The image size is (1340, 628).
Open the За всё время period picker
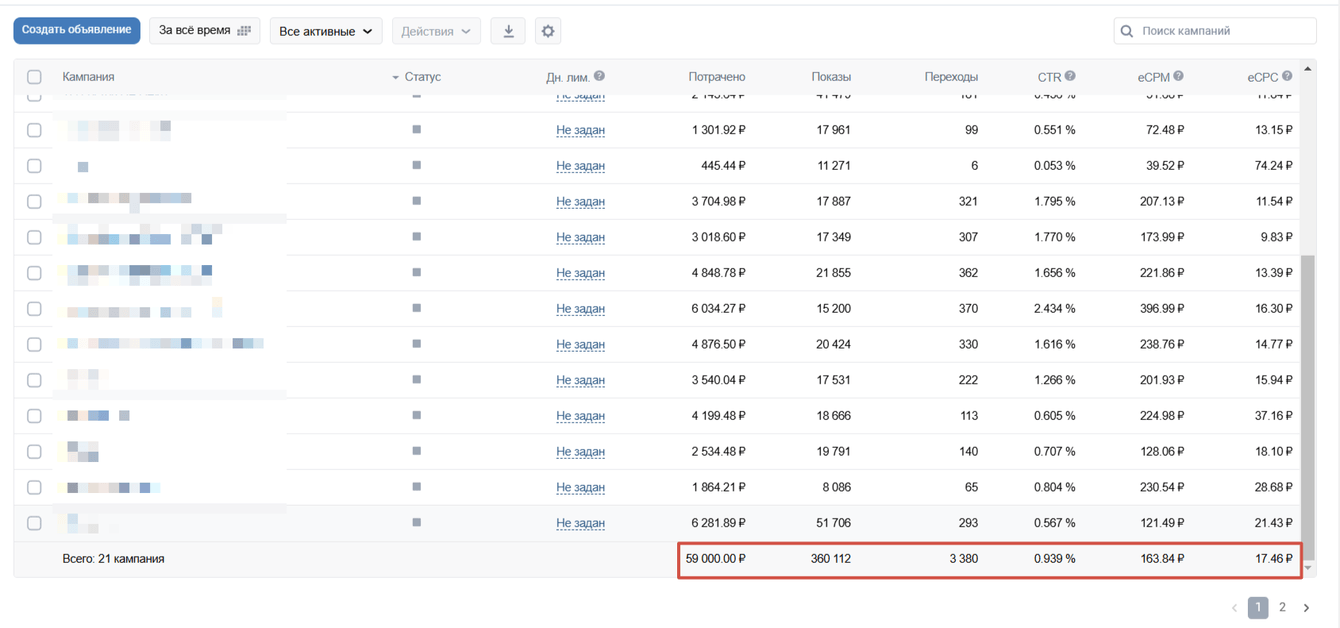click(x=204, y=31)
